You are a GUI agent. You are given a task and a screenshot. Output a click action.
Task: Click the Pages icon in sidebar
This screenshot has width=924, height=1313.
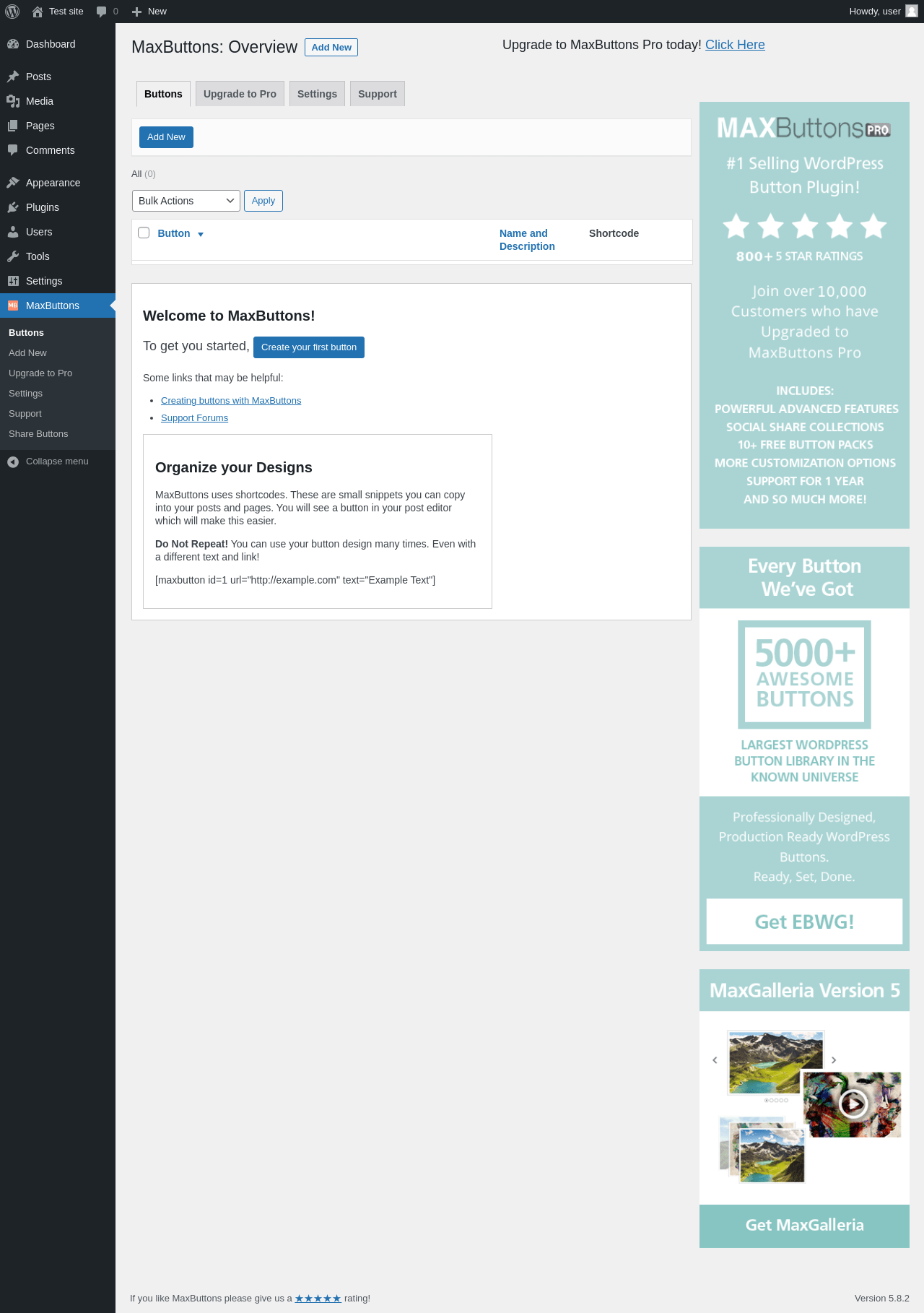pos(13,126)
